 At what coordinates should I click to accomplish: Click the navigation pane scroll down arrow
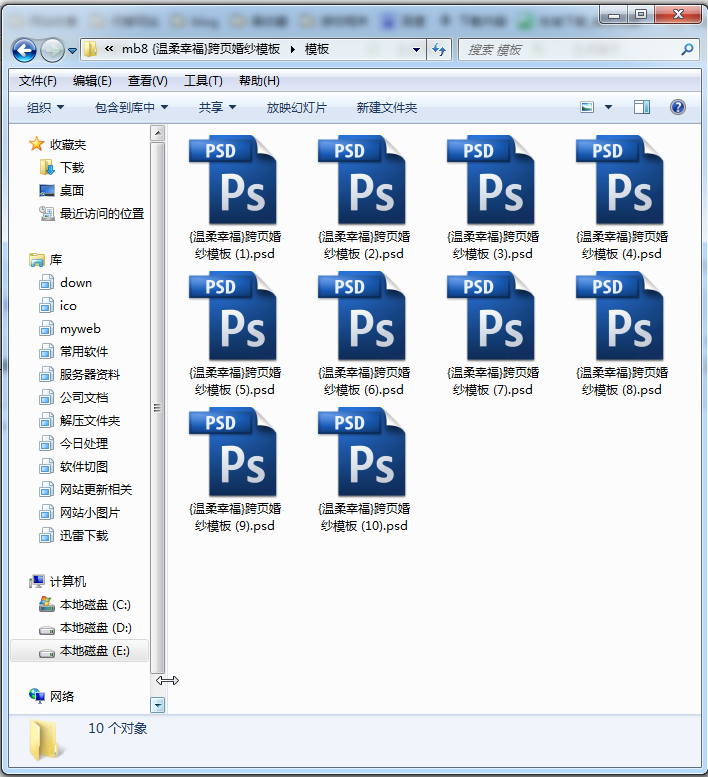158,705
